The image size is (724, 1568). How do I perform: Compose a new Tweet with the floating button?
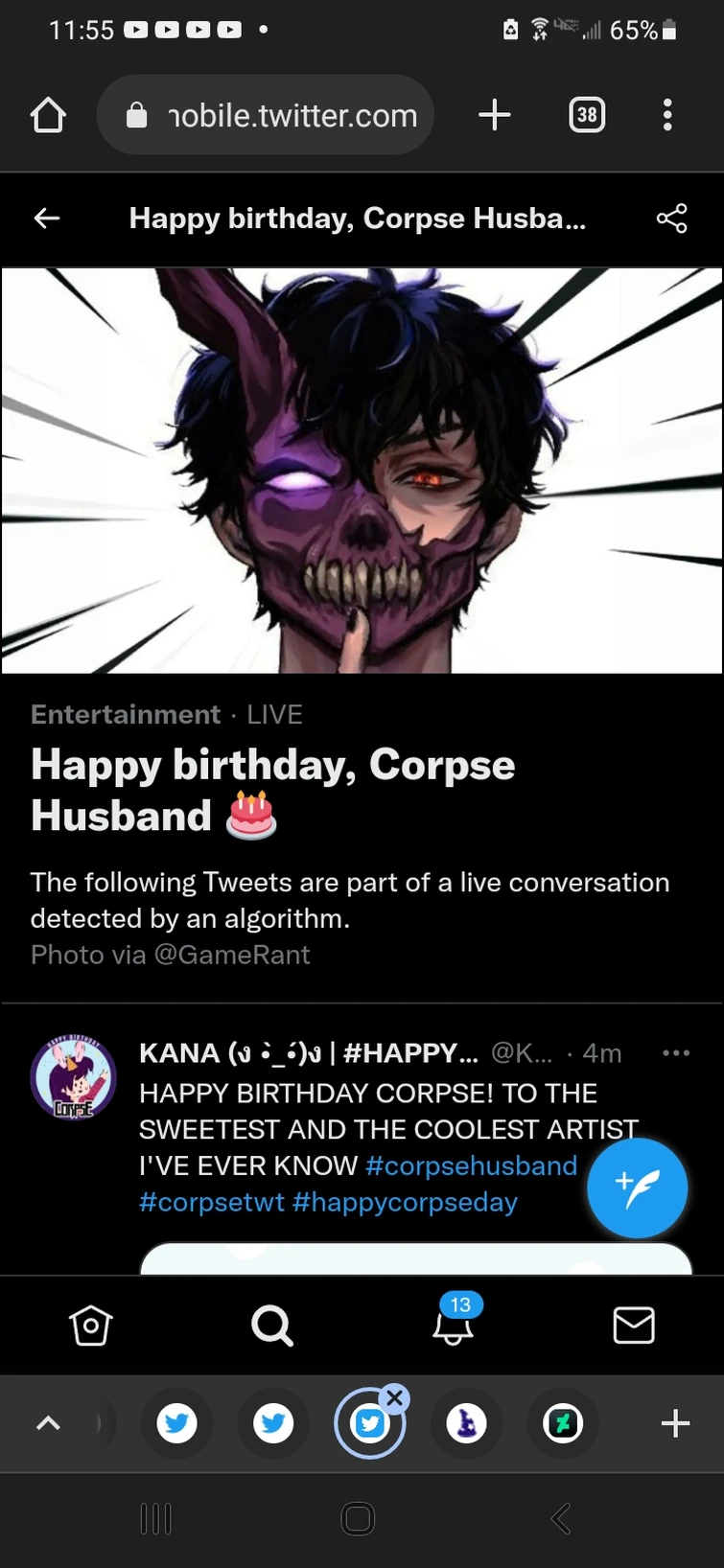point(637,1188)
